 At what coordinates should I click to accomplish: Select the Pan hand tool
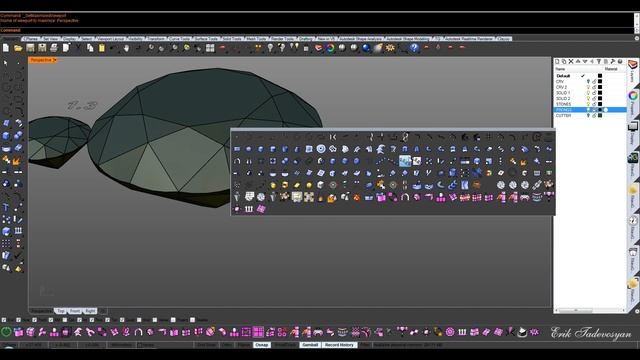[126, 48]
